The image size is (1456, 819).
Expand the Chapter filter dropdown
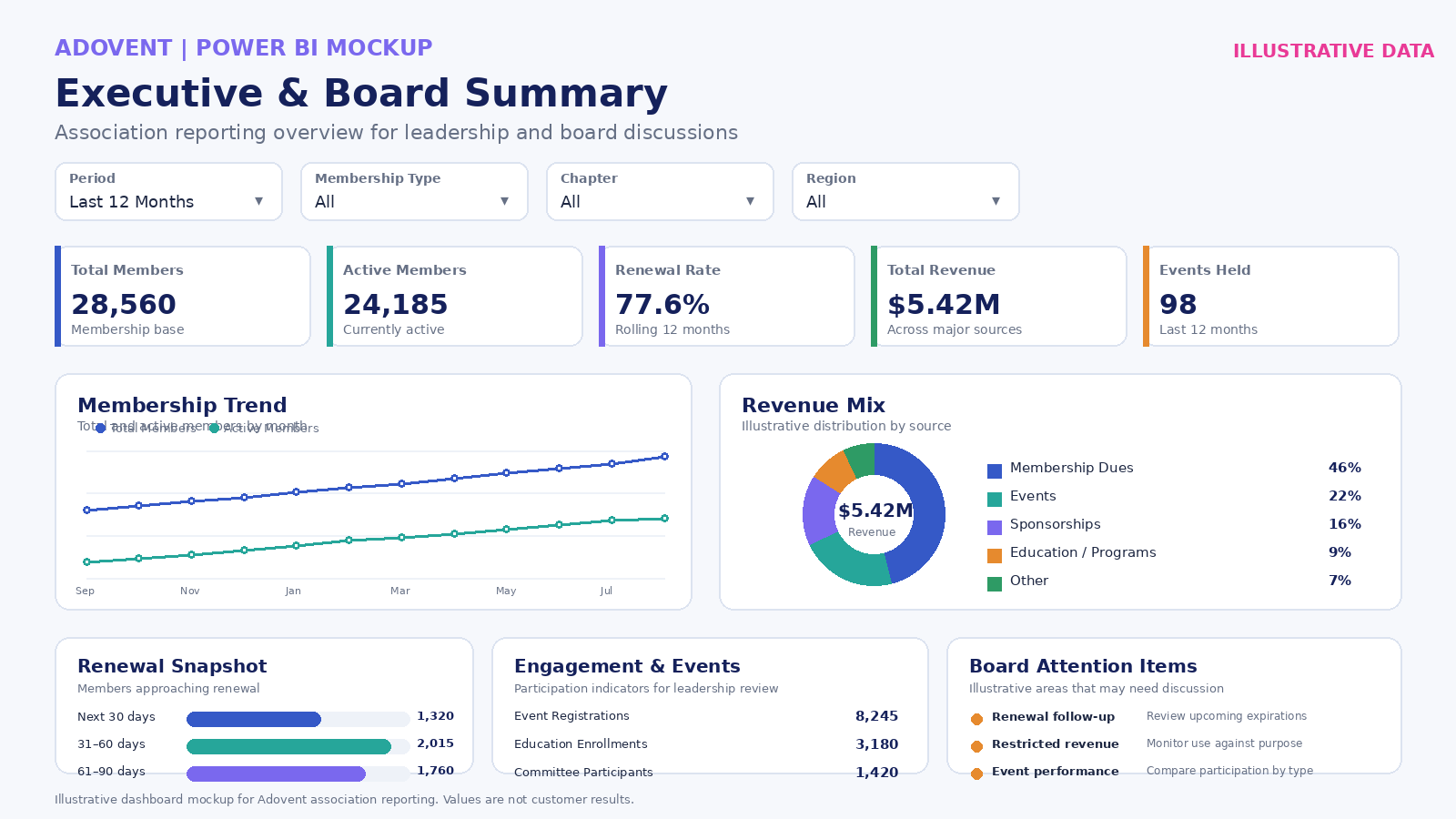coord(660,191)
